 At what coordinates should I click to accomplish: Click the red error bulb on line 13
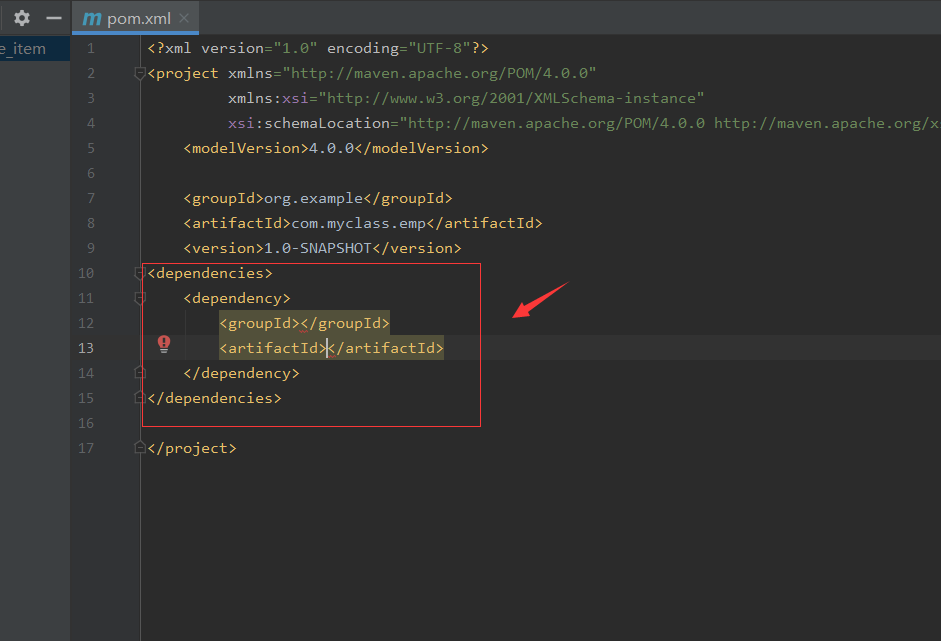coord(164,343)
